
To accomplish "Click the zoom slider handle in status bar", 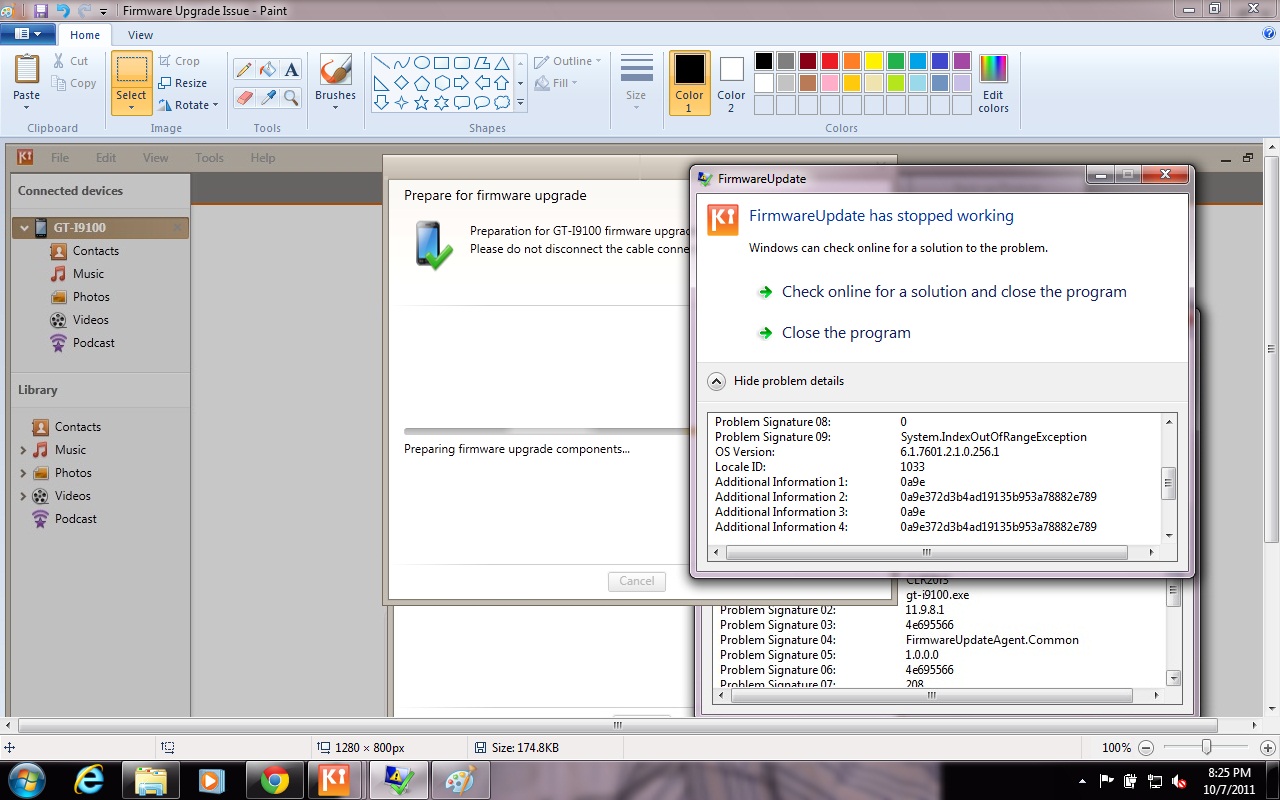I will pyautogui.click(x=1207, y=747).
